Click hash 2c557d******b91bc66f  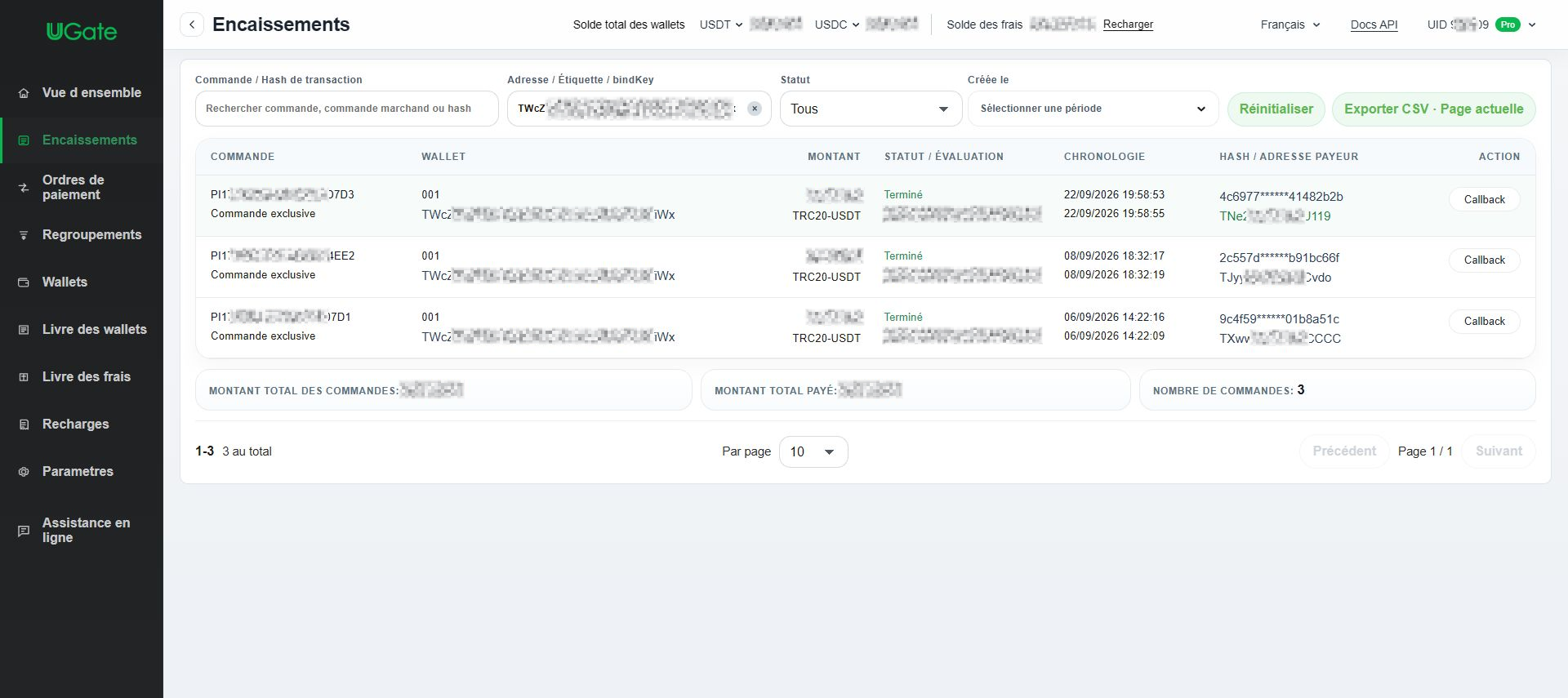tap(1279, 257)
